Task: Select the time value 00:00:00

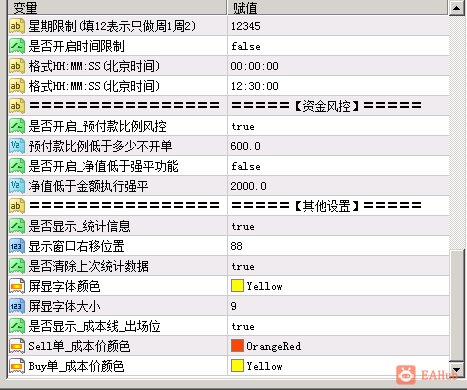Action: click(255, 66)
